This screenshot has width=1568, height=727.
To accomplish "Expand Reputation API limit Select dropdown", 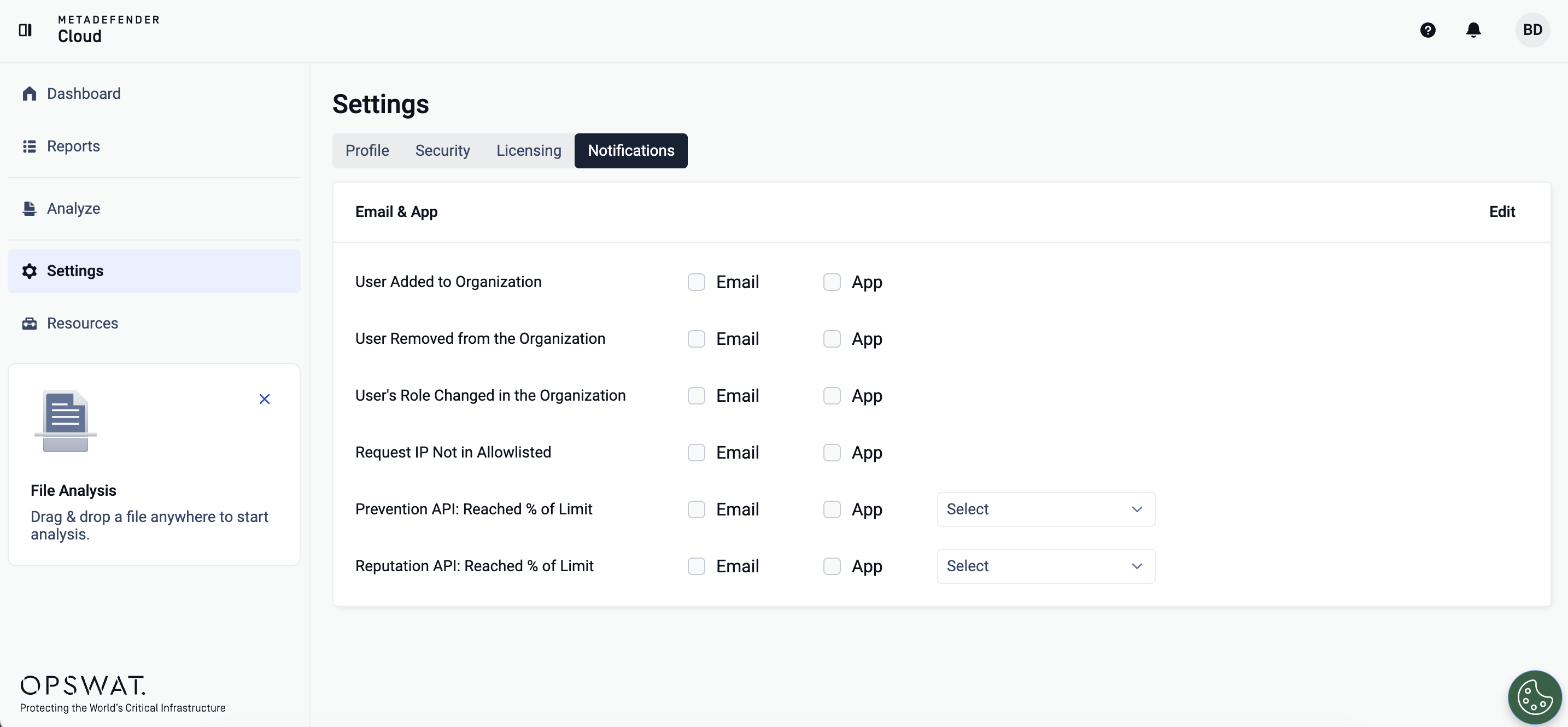I will click(1045, 566).
